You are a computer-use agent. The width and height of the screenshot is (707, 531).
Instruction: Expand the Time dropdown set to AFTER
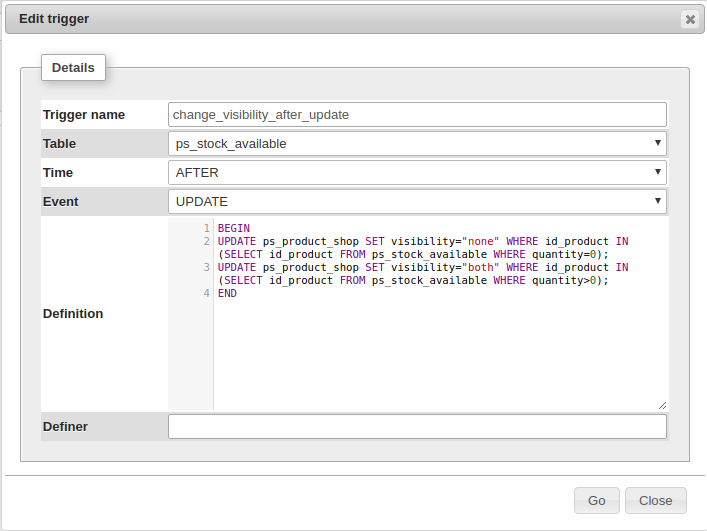pyautogui.click(x=417, y=172)
